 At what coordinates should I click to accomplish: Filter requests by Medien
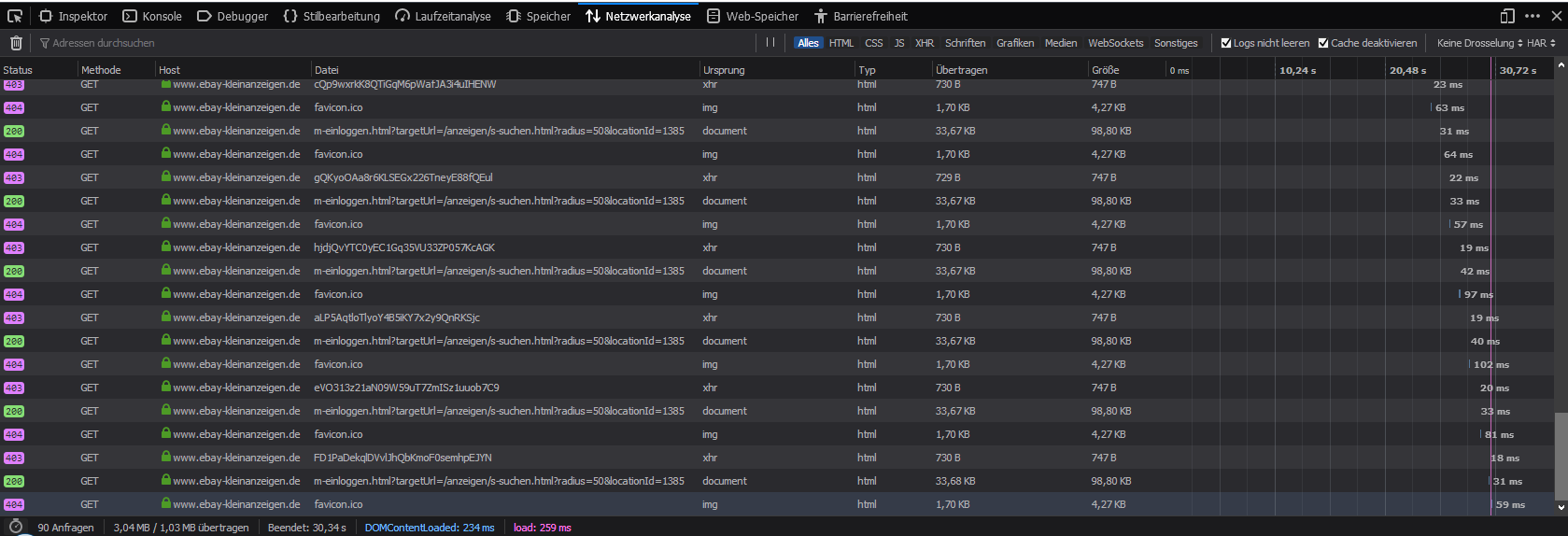point(1061,43)
